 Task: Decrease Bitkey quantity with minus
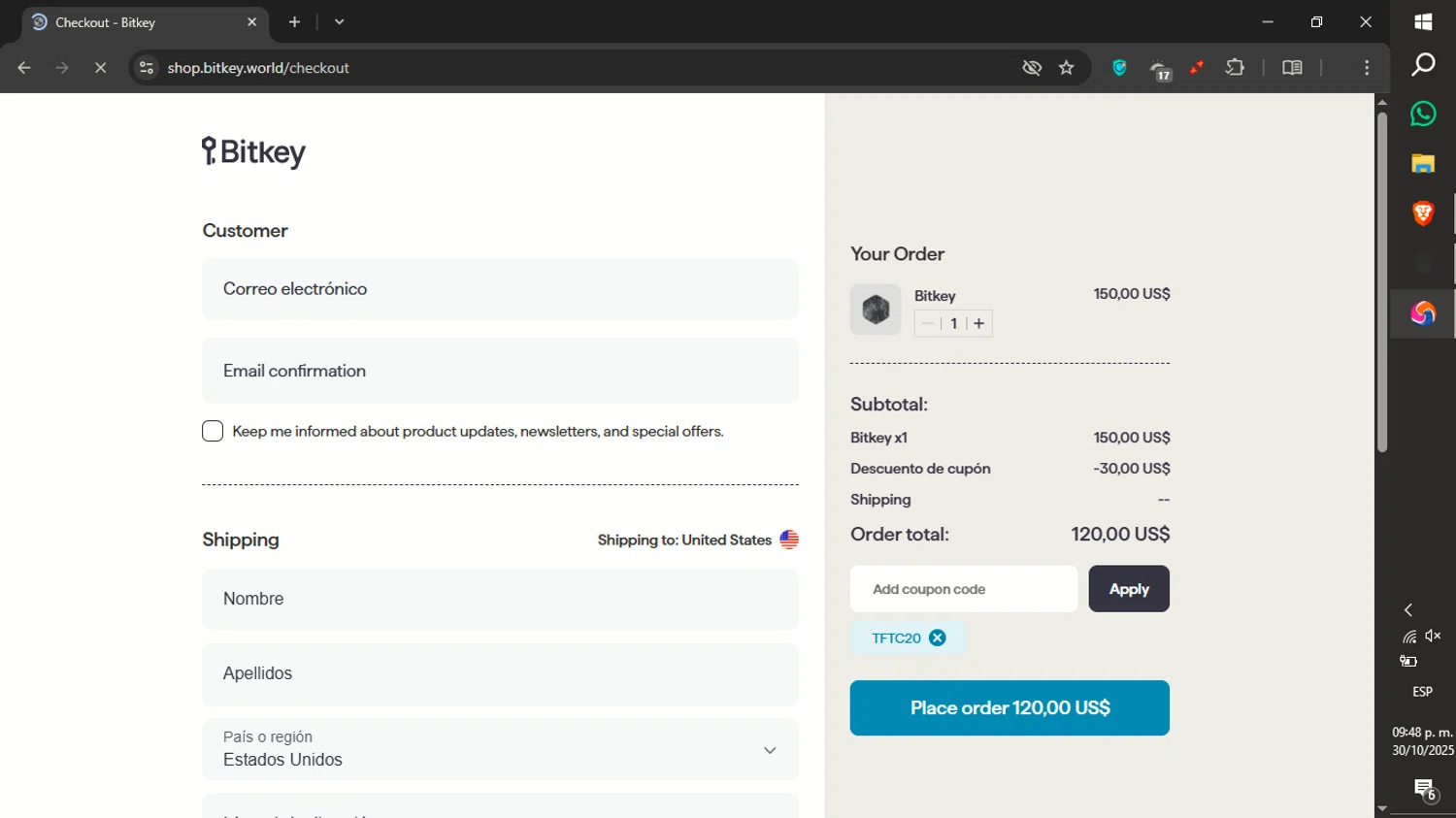tap(928, 323)
